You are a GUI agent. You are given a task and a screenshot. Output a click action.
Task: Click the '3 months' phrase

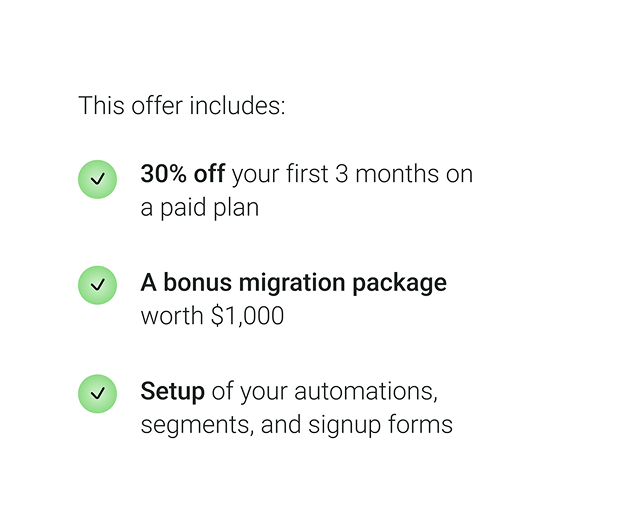[x=387, y=174]
